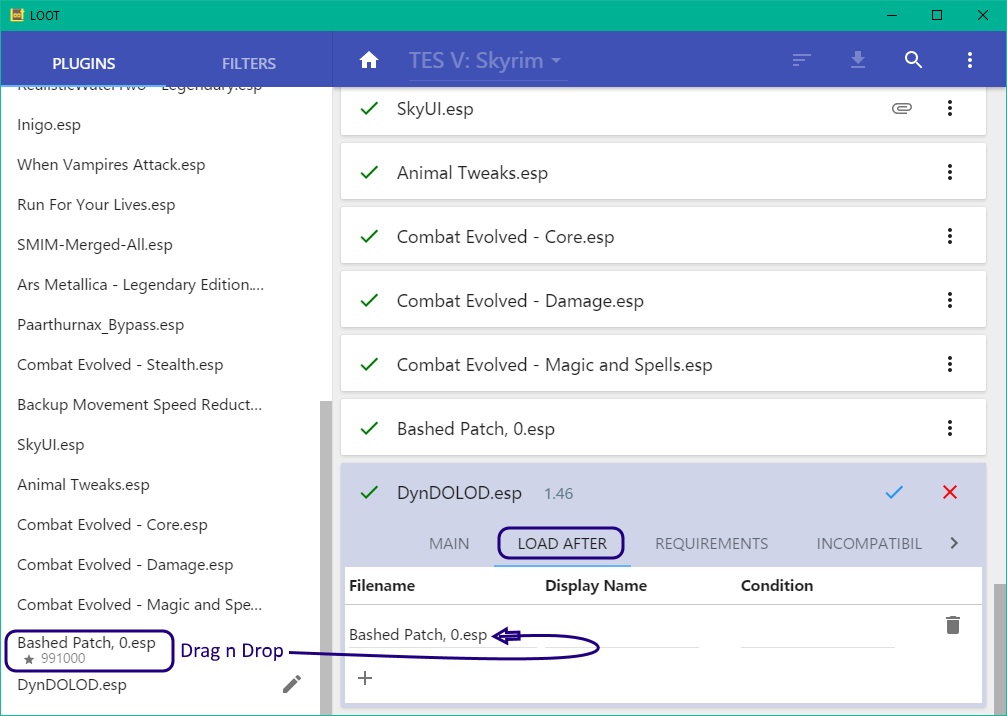Image resolution: width=1007 pixels, height=716 pixels.
Task: Click the LOOT app icon in title bar
Action: 17,15
